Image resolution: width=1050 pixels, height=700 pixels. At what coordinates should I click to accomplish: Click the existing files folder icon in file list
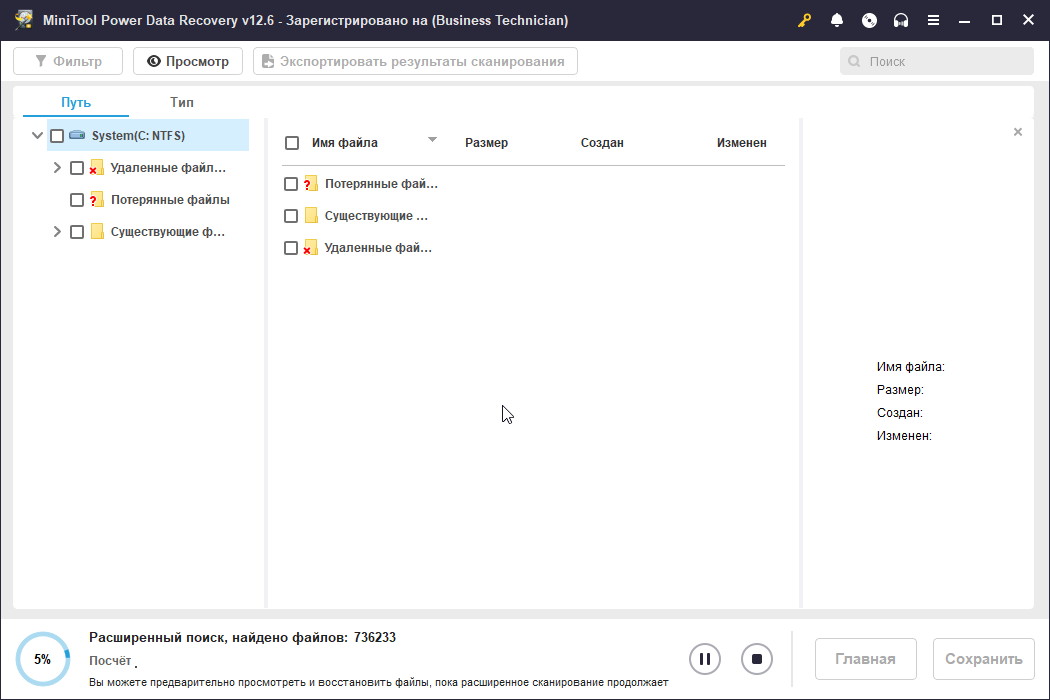pyautogui.click(x=311, y=216)
